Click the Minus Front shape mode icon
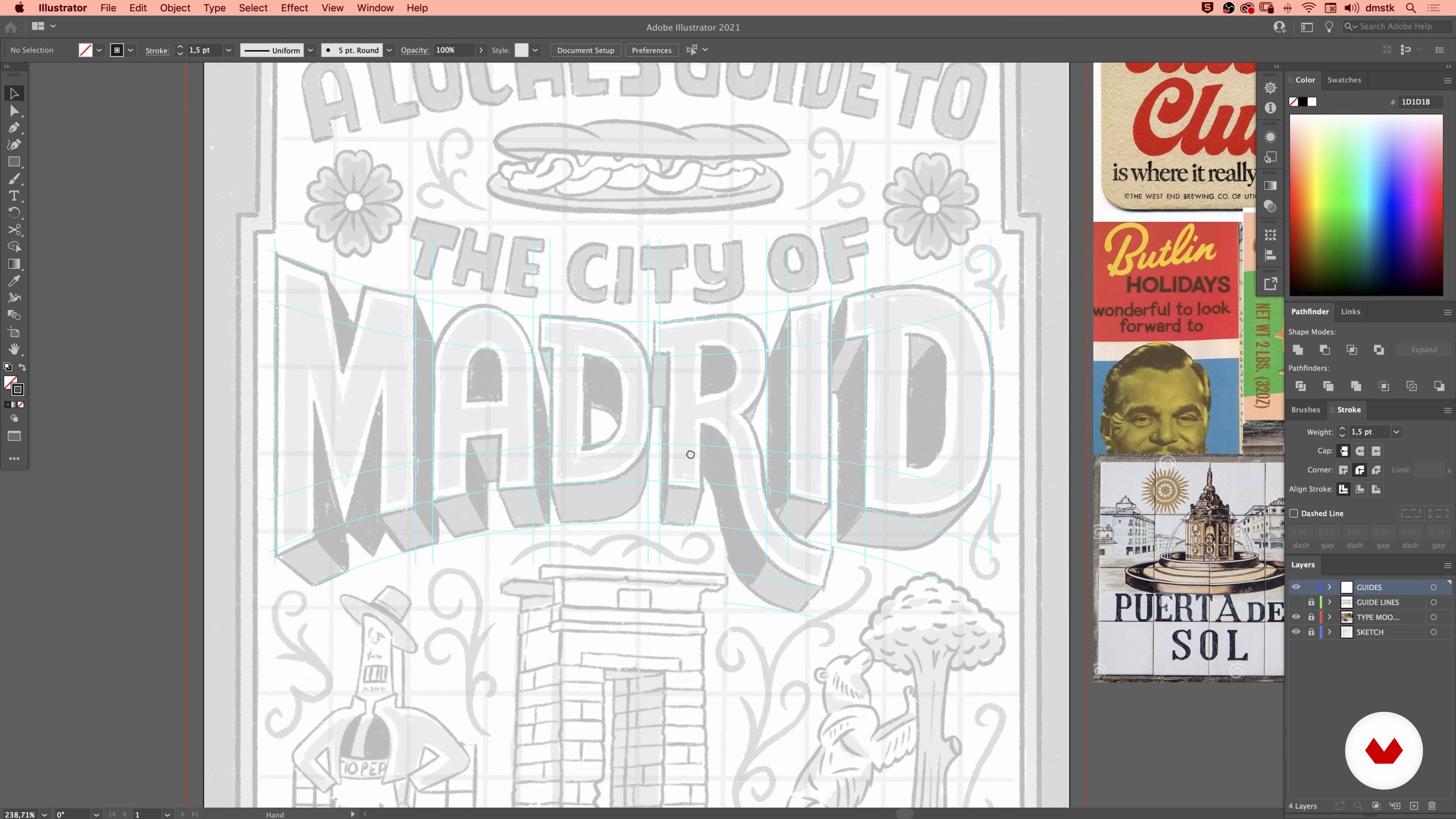The image size is (1456, 819). [x=1325, y=350]
